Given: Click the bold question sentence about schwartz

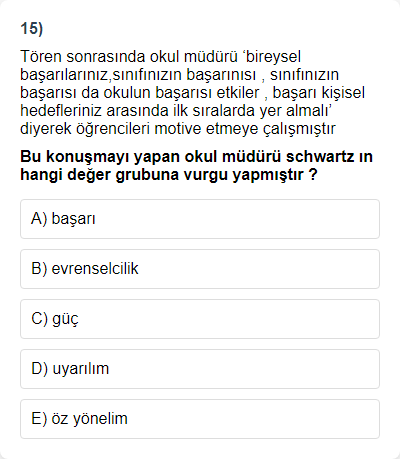Looking at the screenshot, I should 196,166.
